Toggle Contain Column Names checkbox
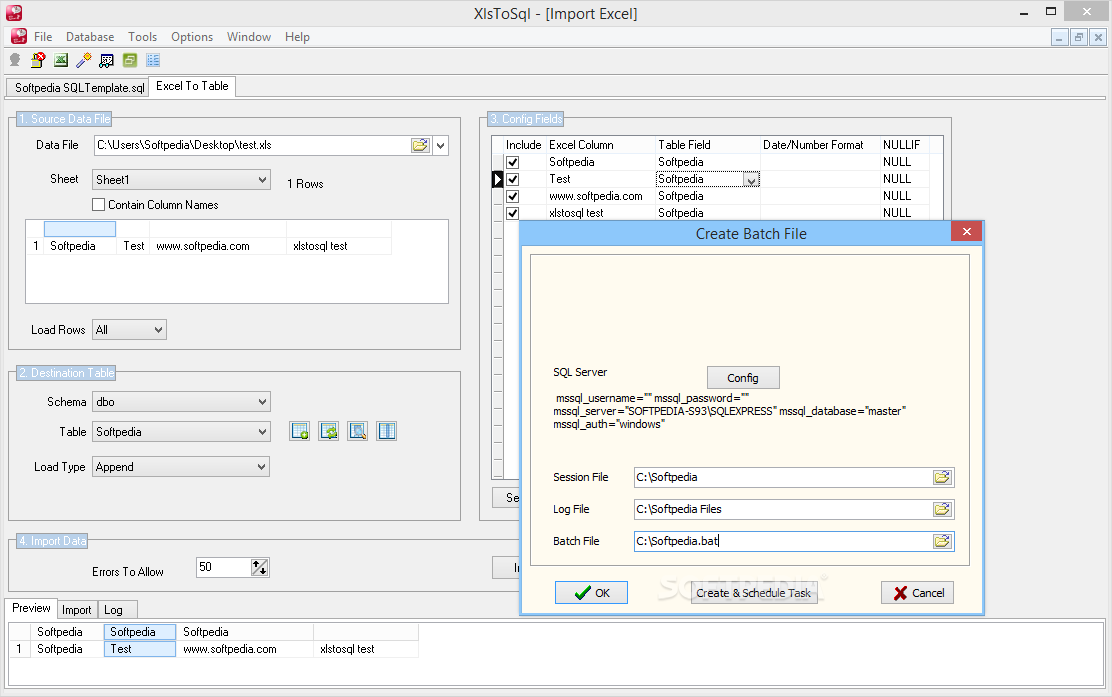Viewport: 1112px width, 697px height. (99, 205)
